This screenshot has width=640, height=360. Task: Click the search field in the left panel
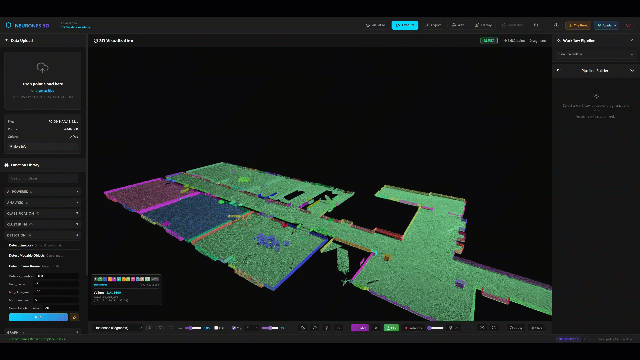(43, 178)
